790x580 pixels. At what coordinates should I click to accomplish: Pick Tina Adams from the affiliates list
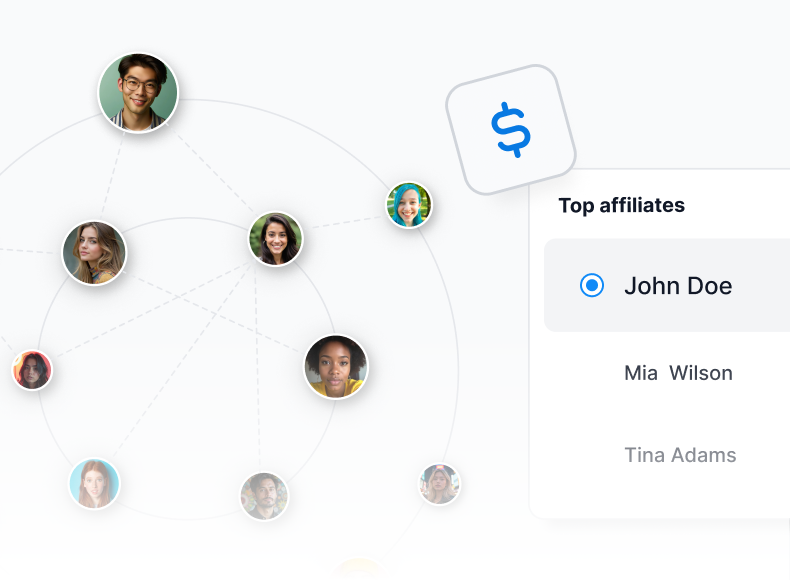click(680, 455)
